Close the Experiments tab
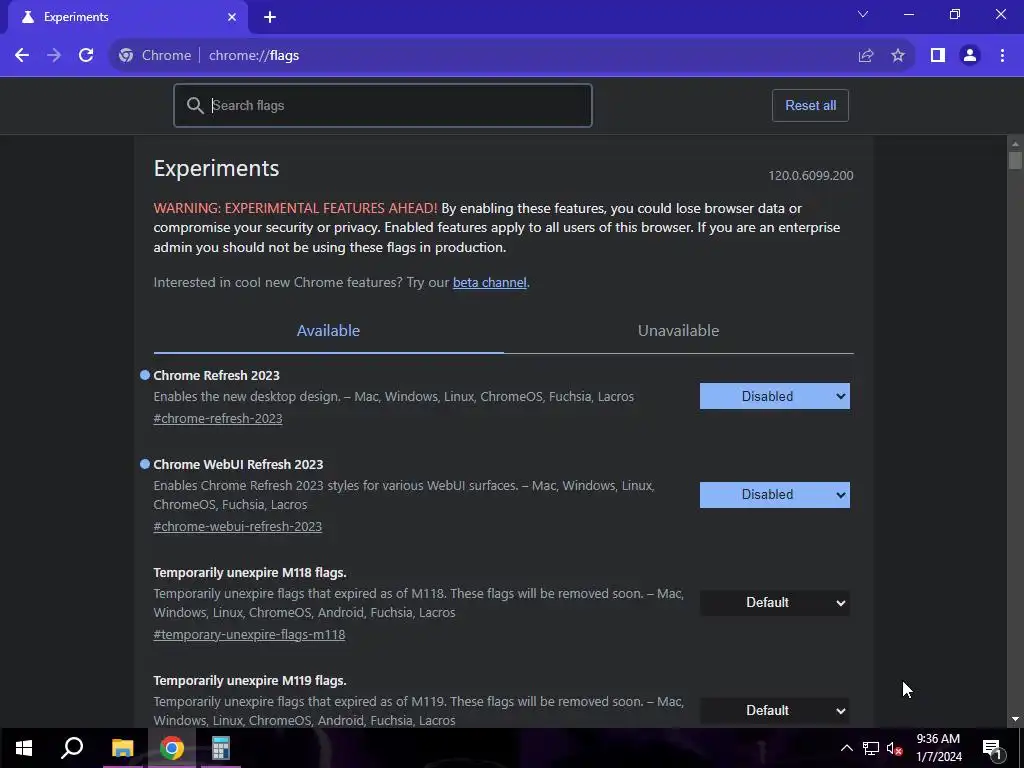Image resolution: width=1024 pixels, height=768 pixels. [232, 17]
